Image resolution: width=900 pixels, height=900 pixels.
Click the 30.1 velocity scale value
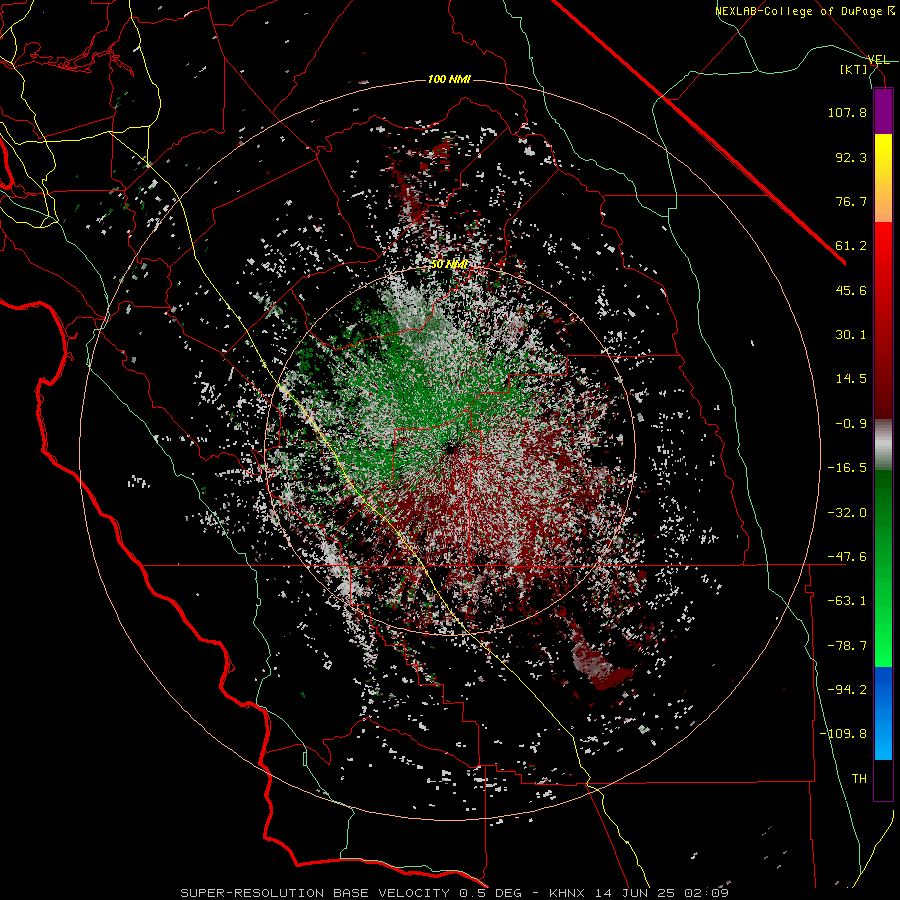pos(851,334)
